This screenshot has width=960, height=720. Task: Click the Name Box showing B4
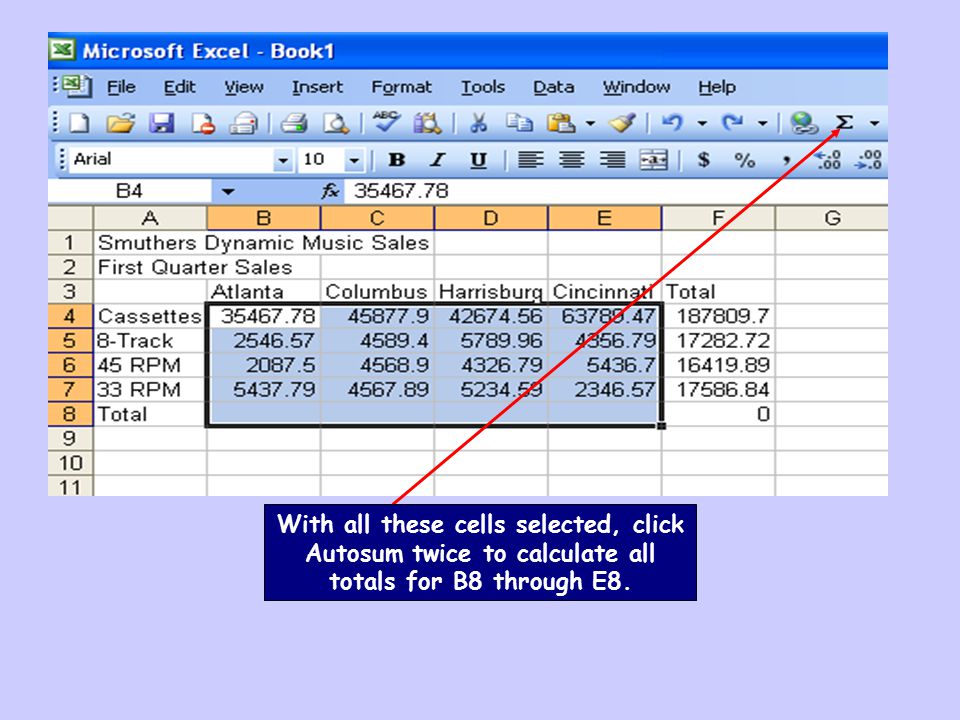[130, 192]
